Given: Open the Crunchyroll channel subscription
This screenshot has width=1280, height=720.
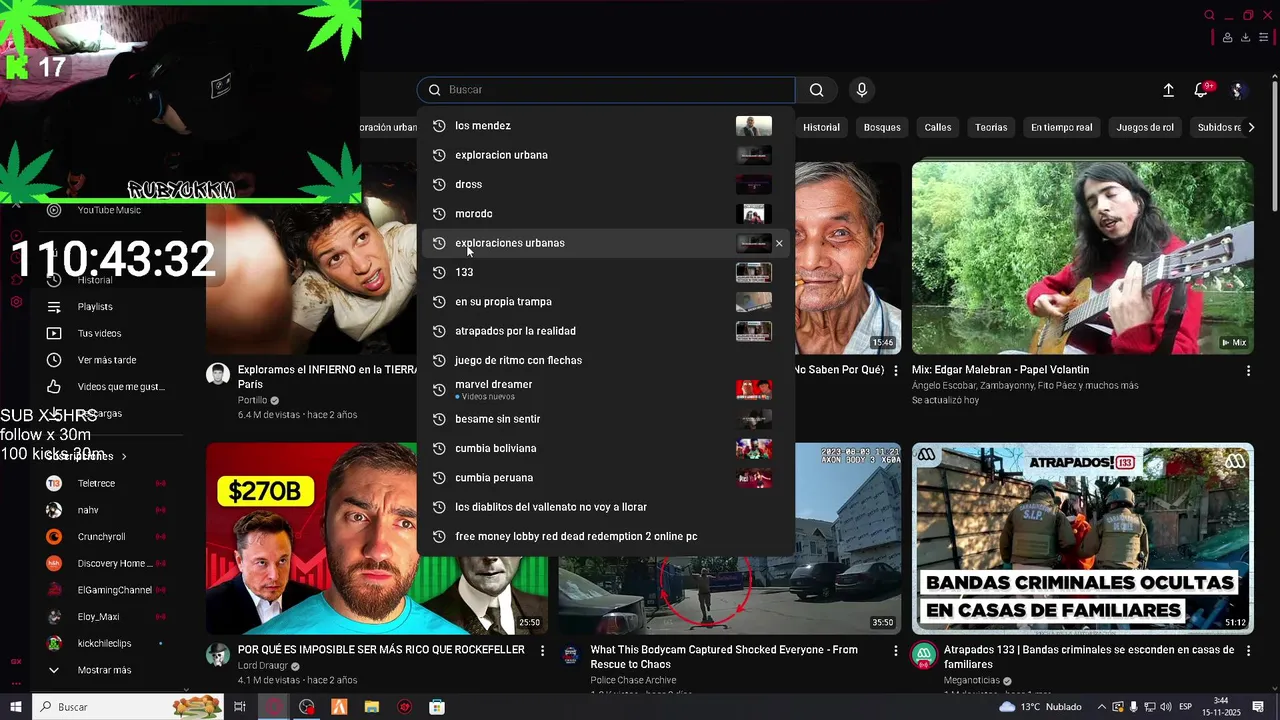Looking at the screenshot, I should point(100,537).
